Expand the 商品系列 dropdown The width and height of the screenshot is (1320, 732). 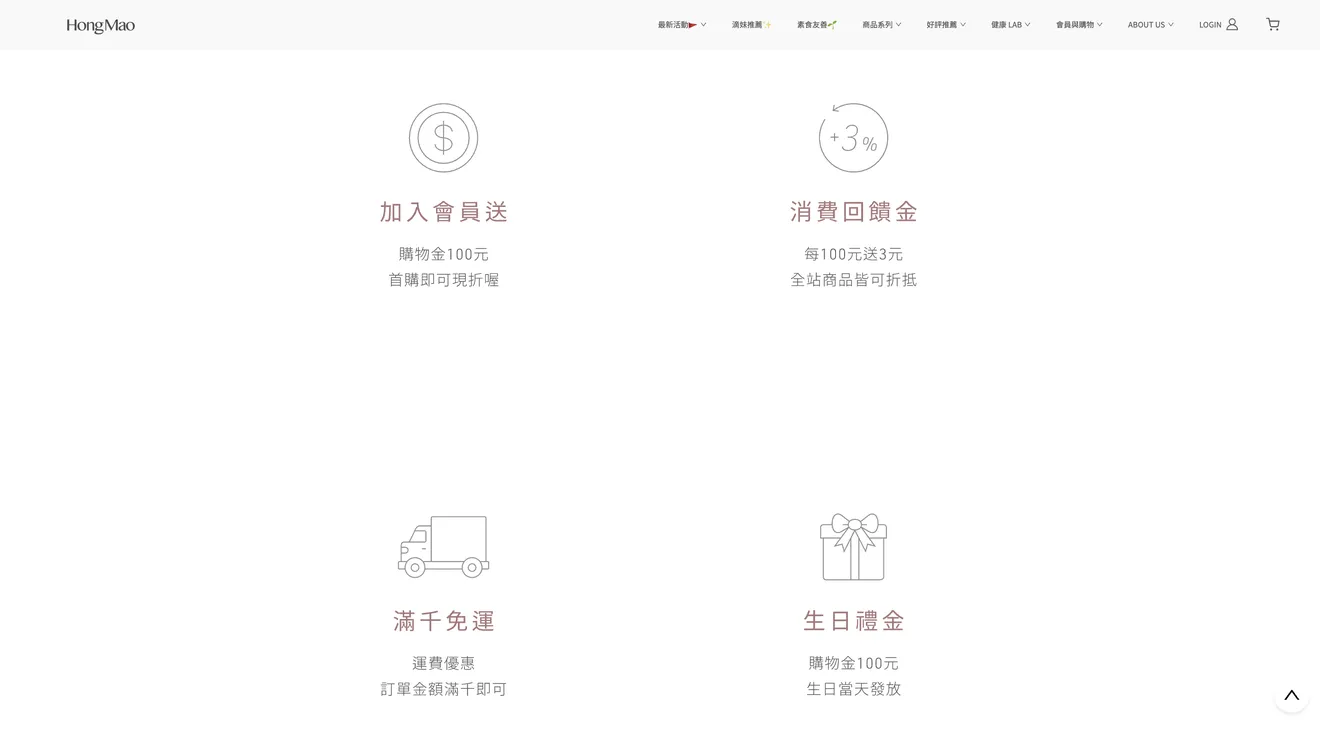tap(882, 24)
